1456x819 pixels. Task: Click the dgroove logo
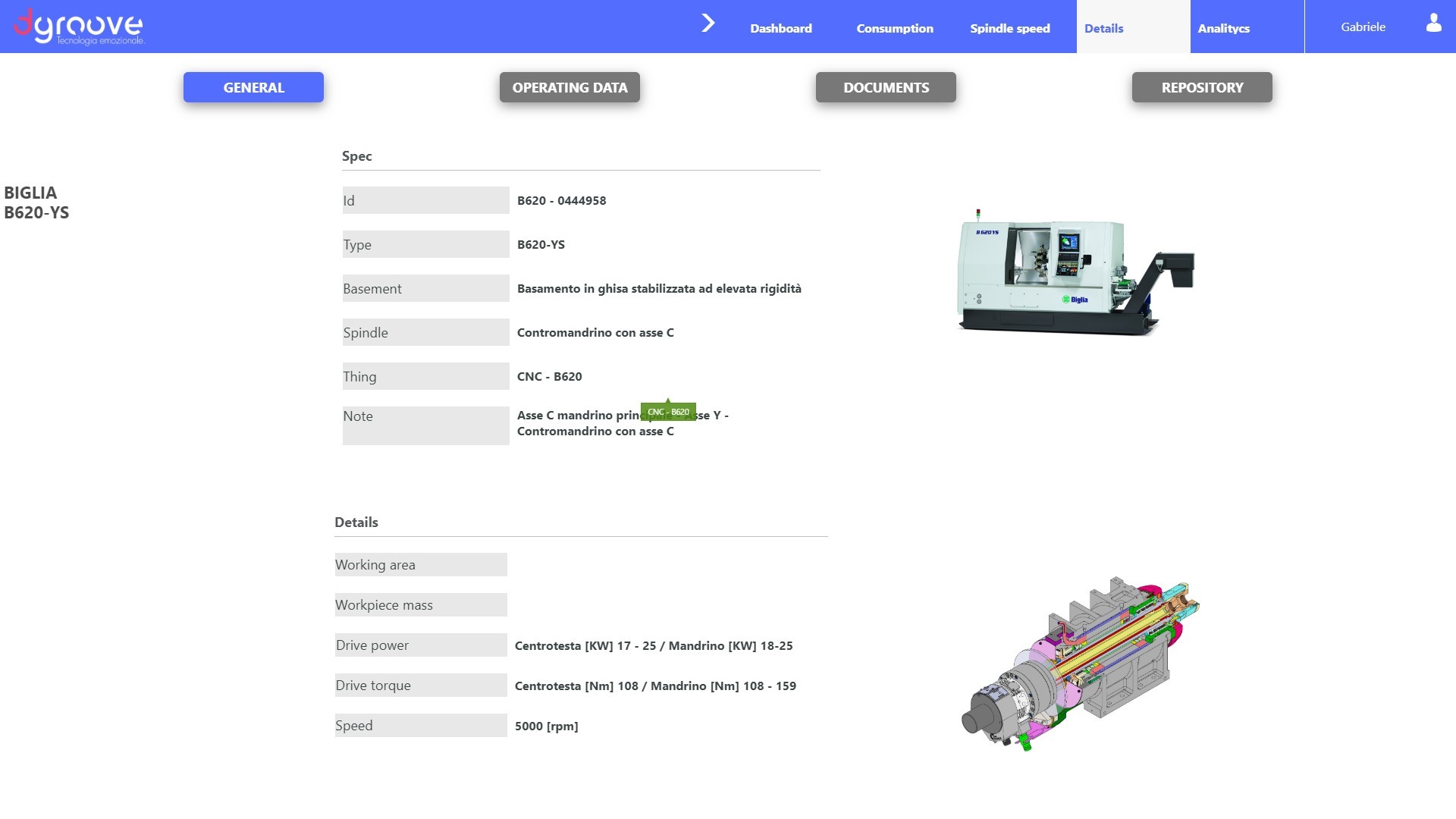pyautogui.click(x=79, y=27)
